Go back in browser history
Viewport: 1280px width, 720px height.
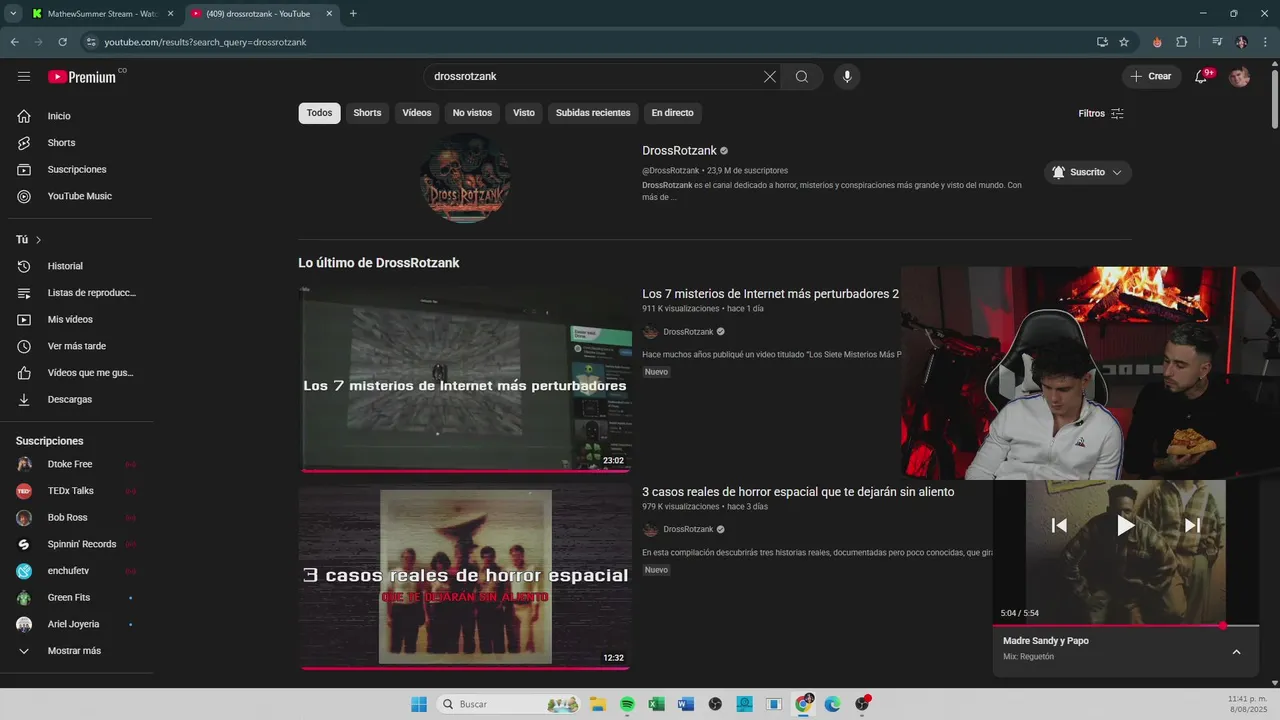14,42
